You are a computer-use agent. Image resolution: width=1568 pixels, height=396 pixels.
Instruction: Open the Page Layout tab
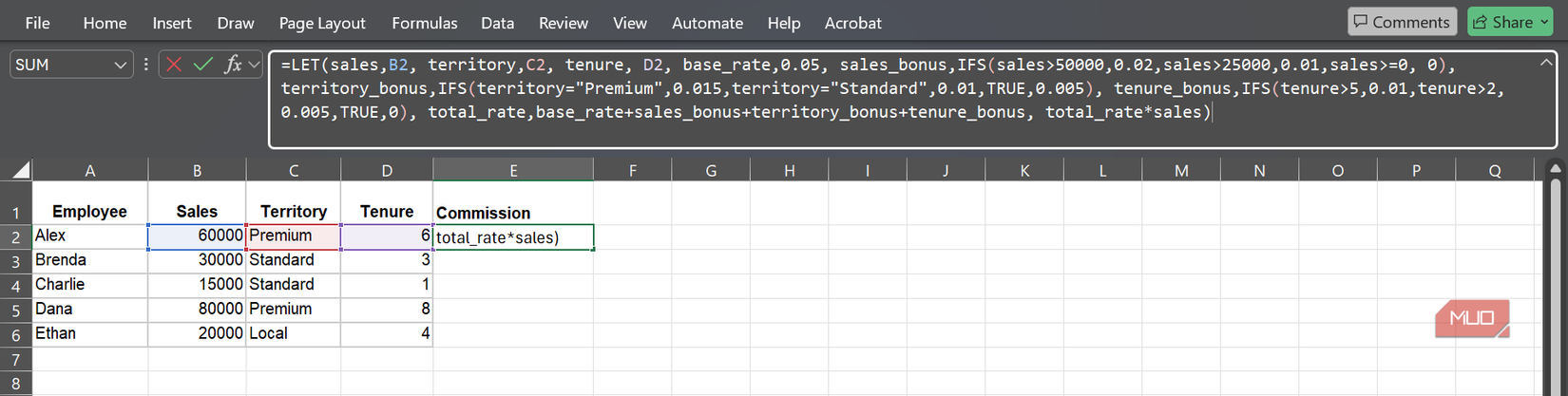tap(322, 23)
